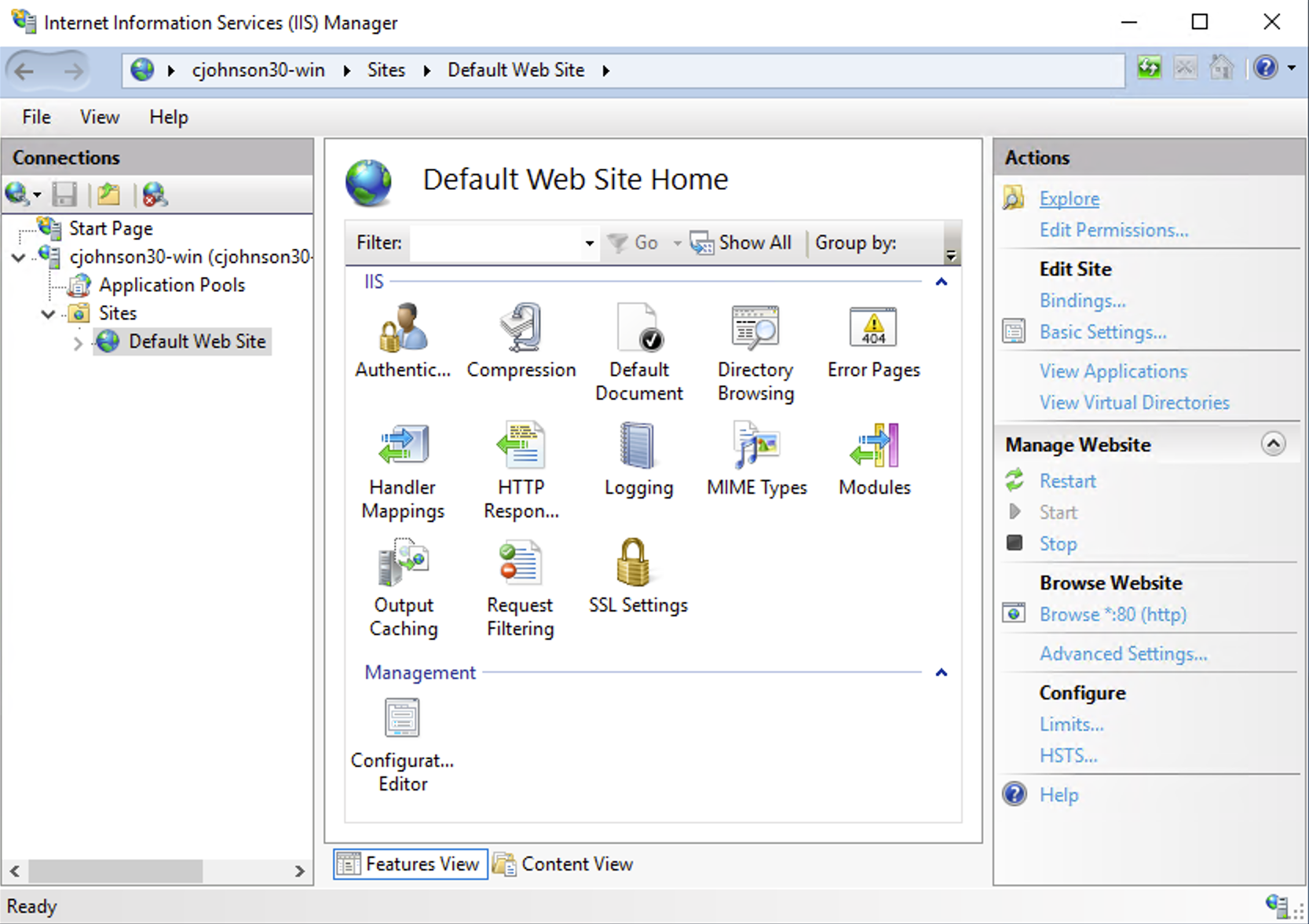Click the Up folder icon in Connections toolbar
1309x924 pixels.
tap(108, 194)
